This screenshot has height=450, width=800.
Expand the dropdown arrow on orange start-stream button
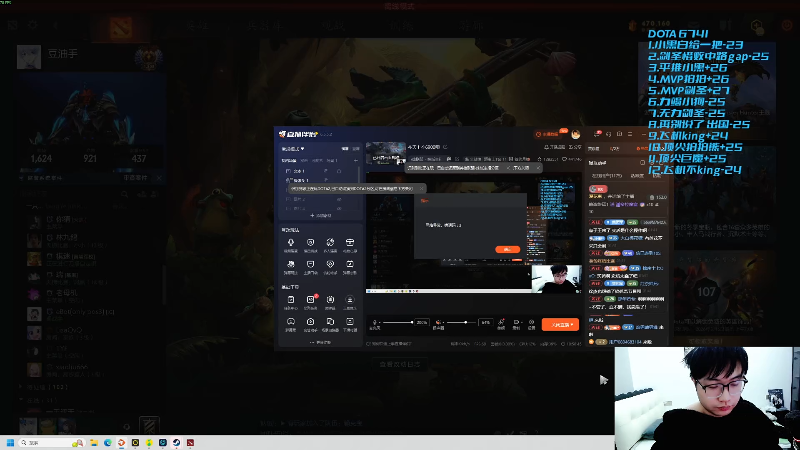(572, 324)
